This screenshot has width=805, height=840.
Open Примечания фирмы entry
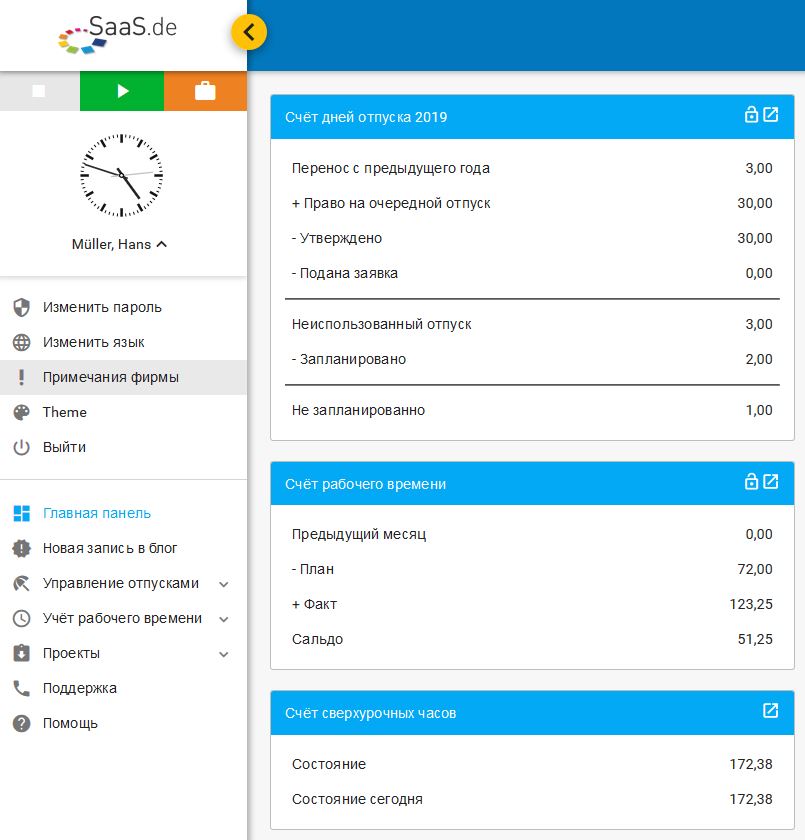coord(110,377)
